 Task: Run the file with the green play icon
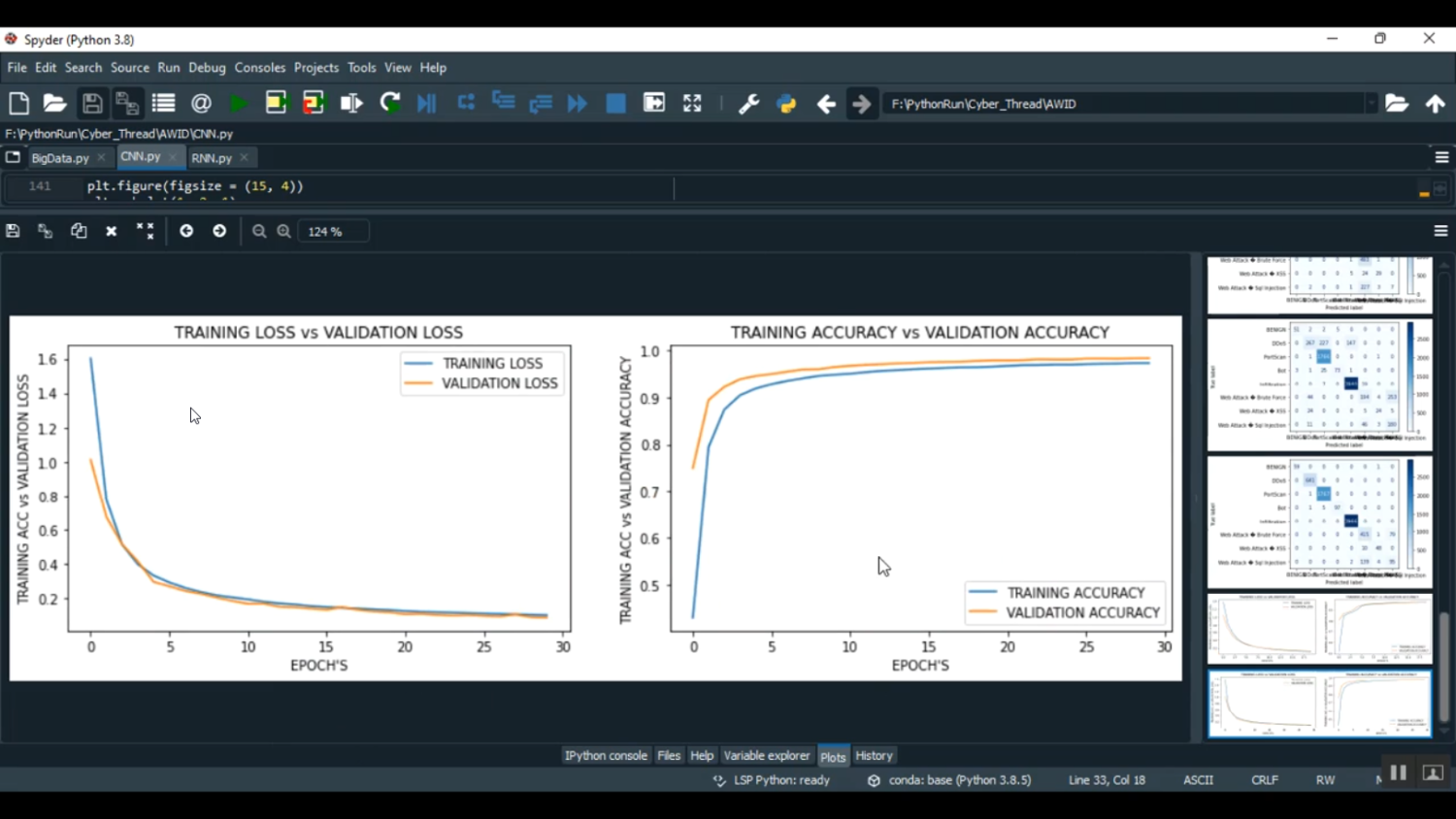click(x=238, y=104)
